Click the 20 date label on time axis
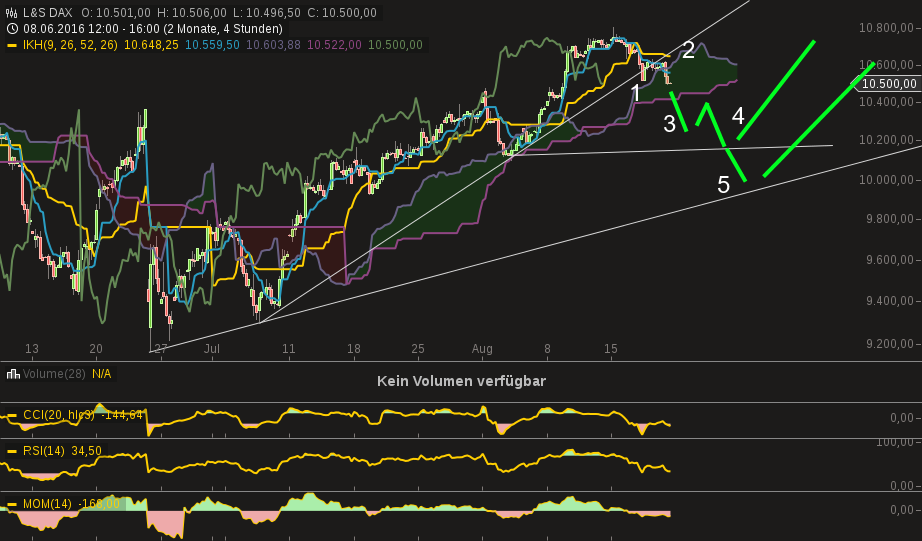The image size is (922, 541). [x=96, y=349]
